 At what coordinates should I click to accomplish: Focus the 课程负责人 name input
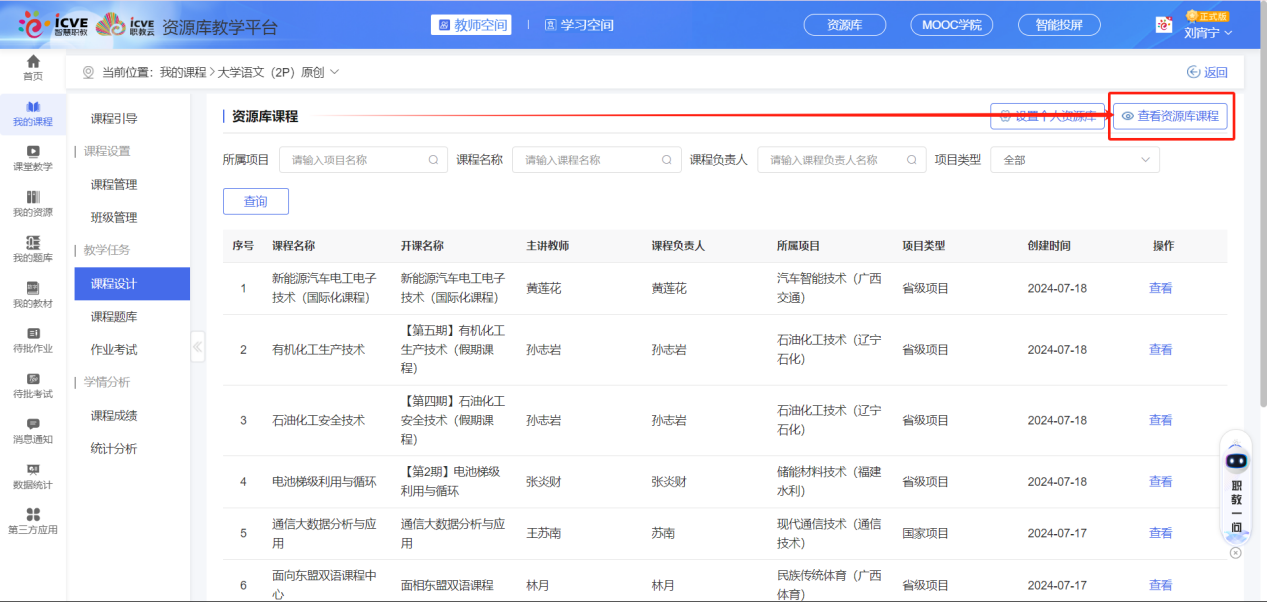pos(842,160)
